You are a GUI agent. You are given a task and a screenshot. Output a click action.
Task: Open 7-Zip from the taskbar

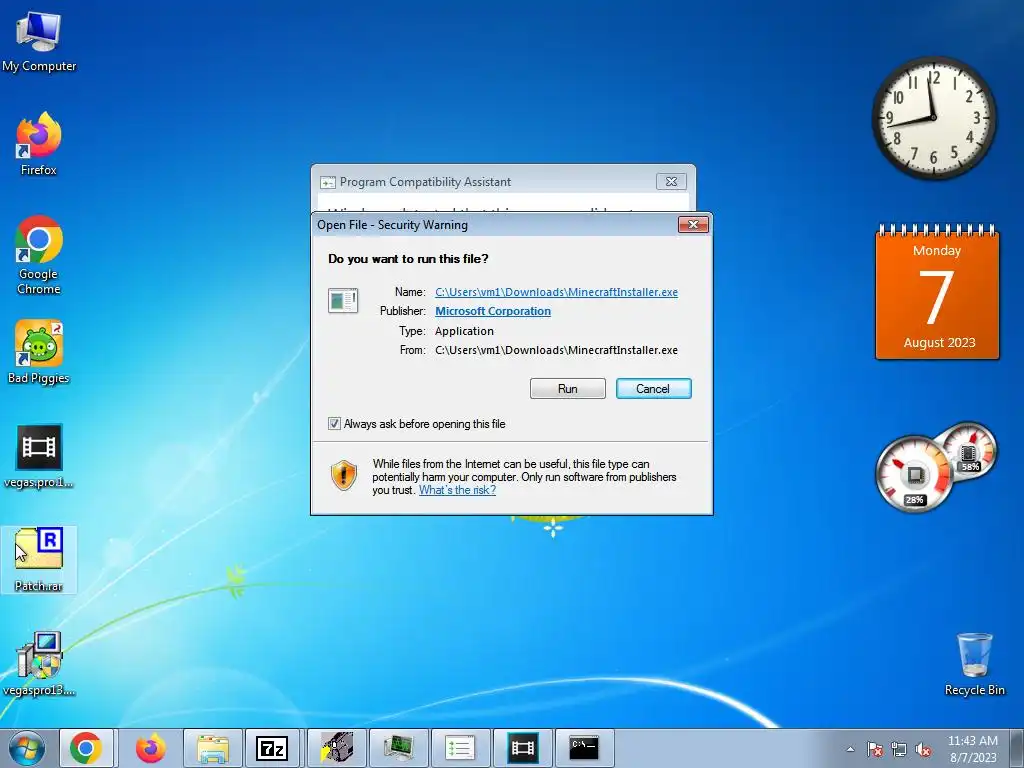pos(272,748)
